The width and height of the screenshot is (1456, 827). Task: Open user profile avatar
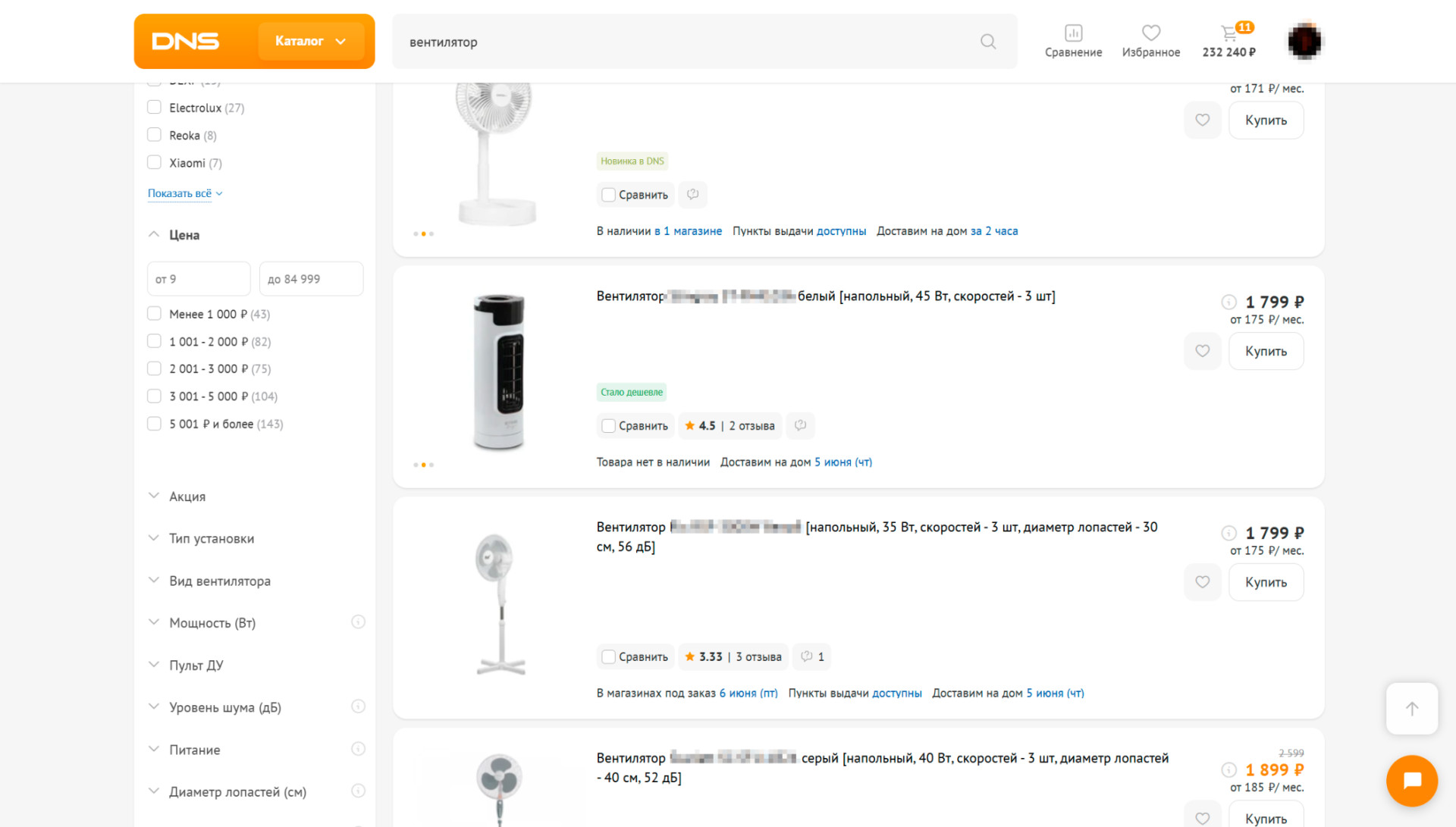coord(1304,41)
